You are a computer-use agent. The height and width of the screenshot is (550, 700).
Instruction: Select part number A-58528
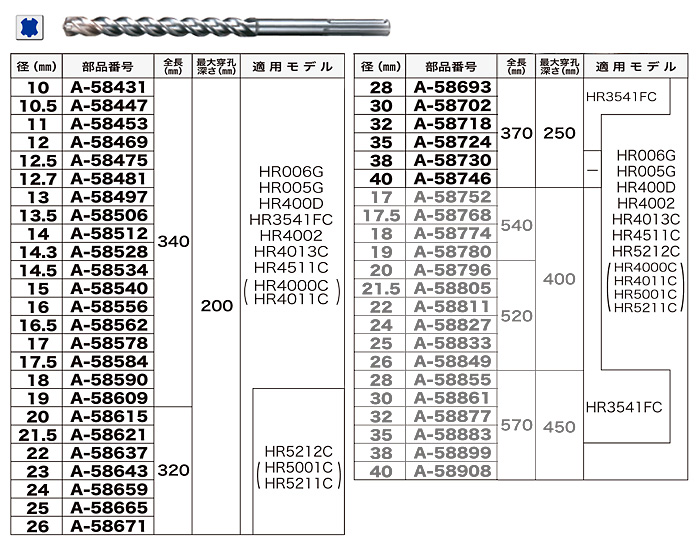pyautogui.click(x=109, y=252)
